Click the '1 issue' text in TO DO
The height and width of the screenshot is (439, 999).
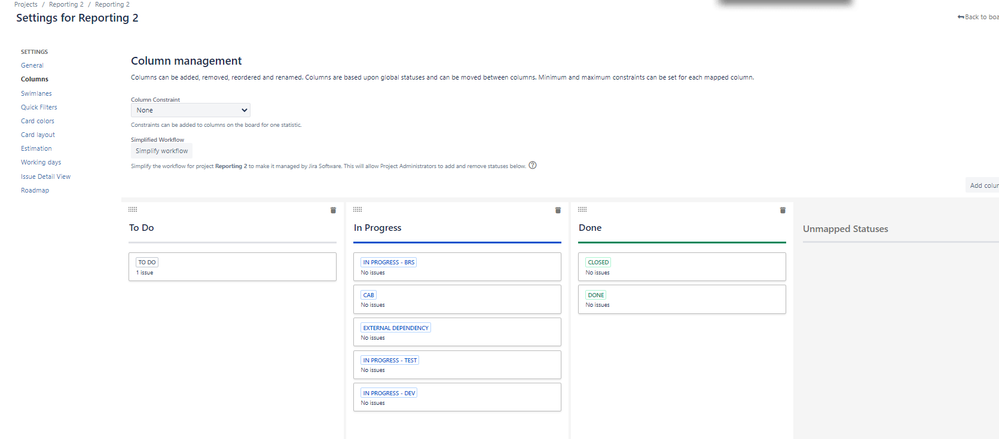click(145, 273)
